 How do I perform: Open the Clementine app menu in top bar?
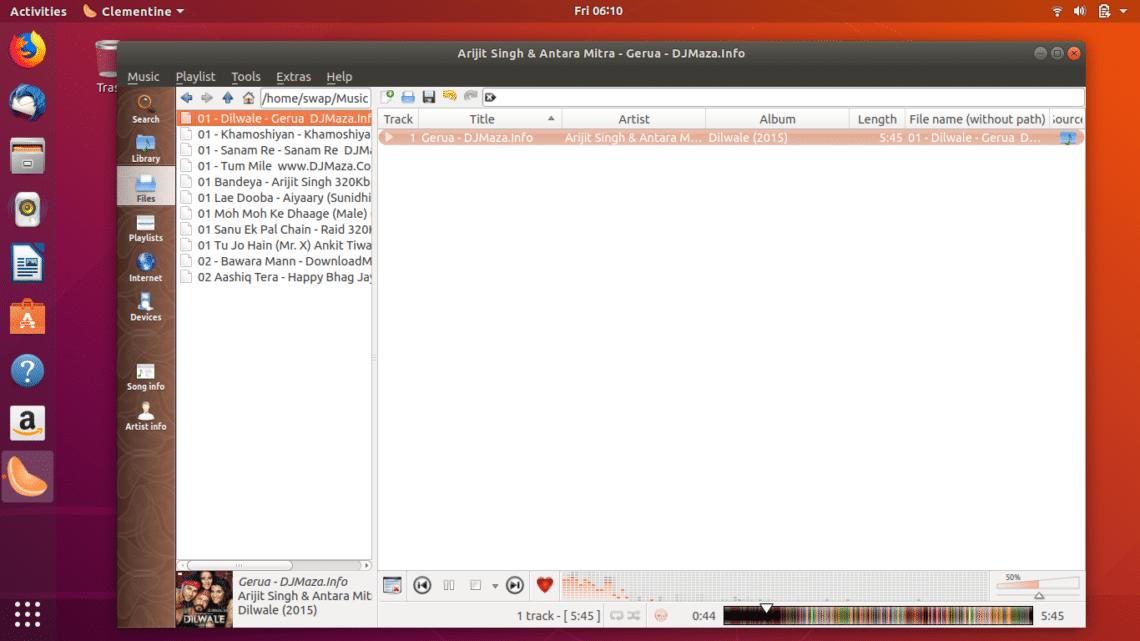tap(134, 11)
